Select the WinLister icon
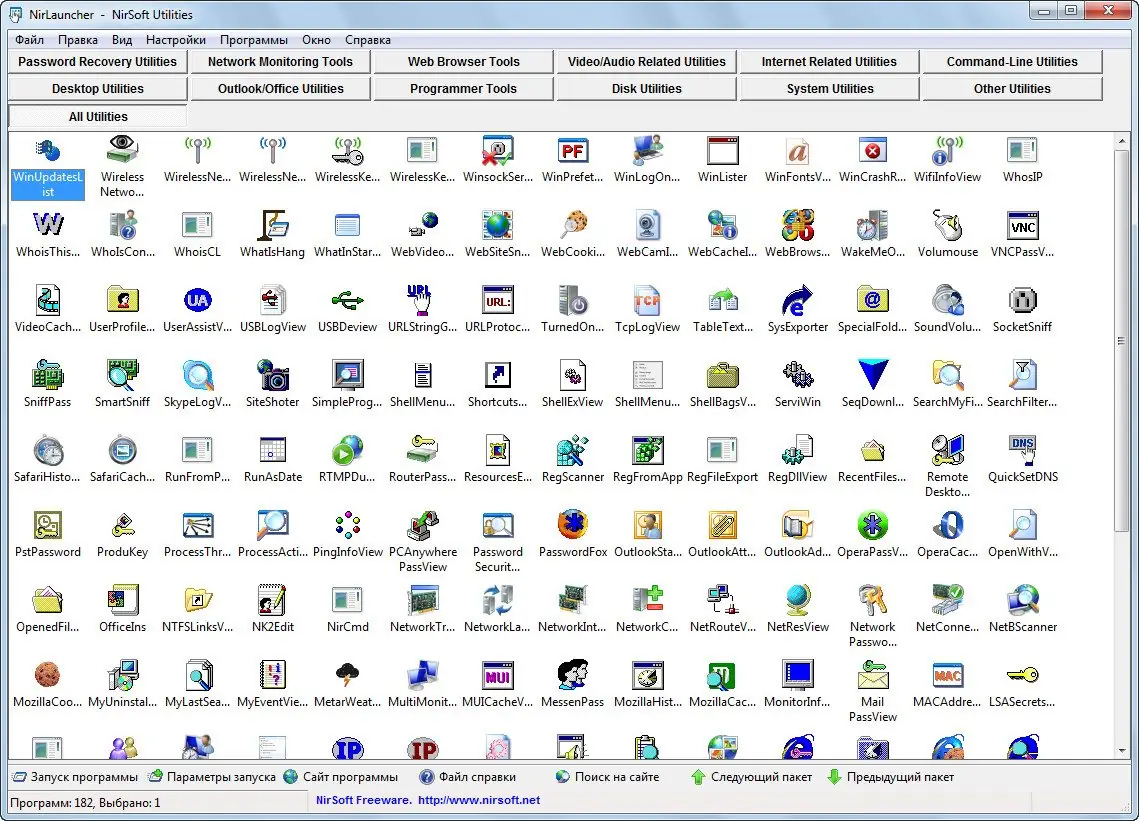This screenshot has width=1139, height=821. click(722, 150)
